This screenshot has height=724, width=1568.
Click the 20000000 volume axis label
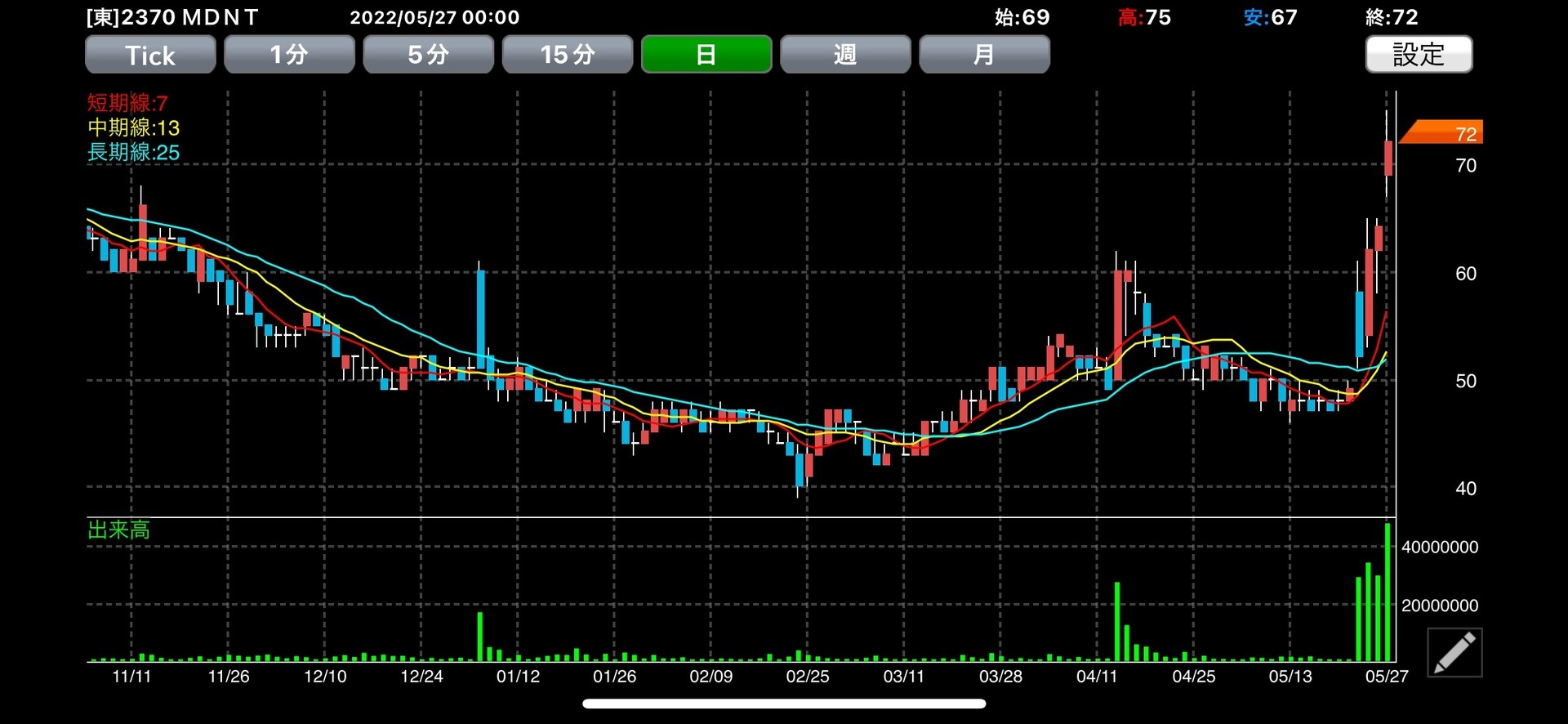click(x=1440, y=606)
